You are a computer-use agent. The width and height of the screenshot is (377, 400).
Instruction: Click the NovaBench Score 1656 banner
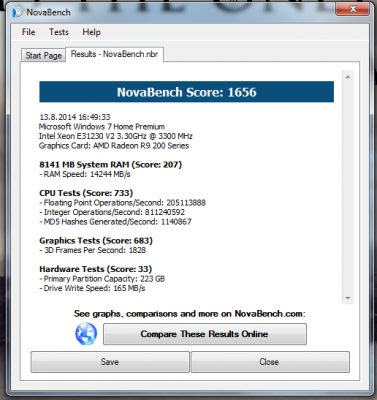(x=186, y=92)
